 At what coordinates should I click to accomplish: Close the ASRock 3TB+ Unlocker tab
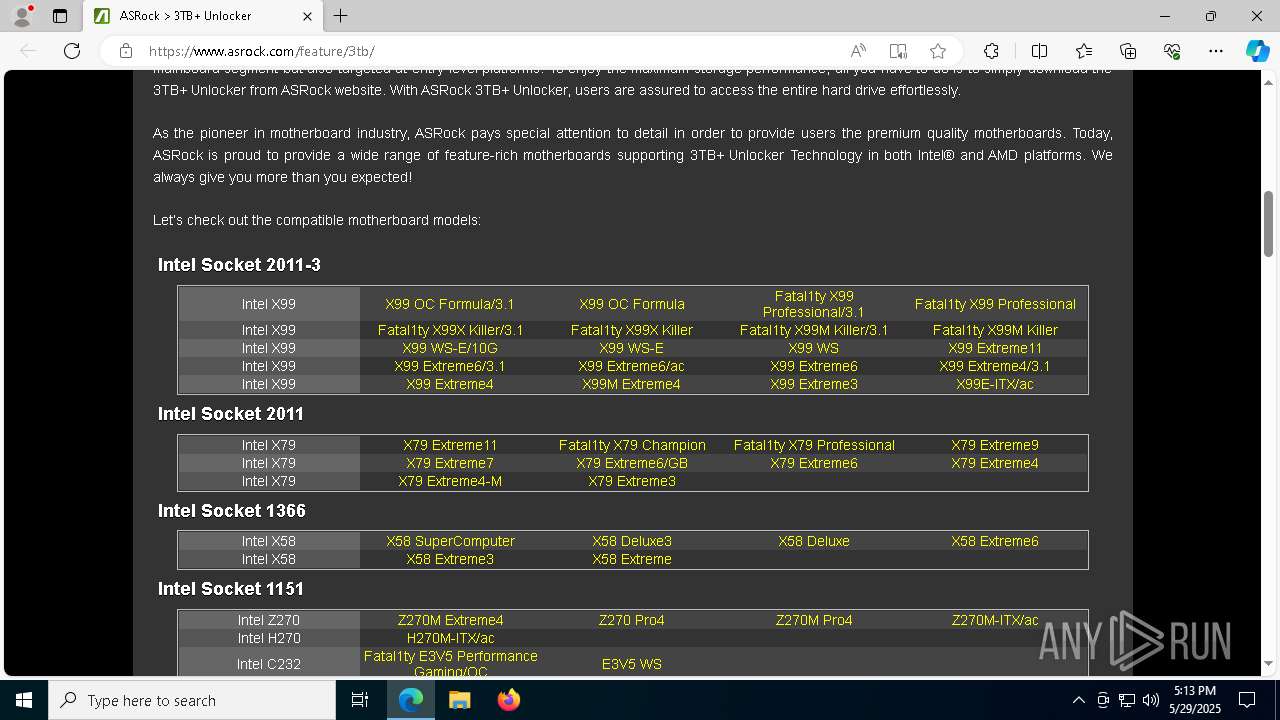(307, 16)
